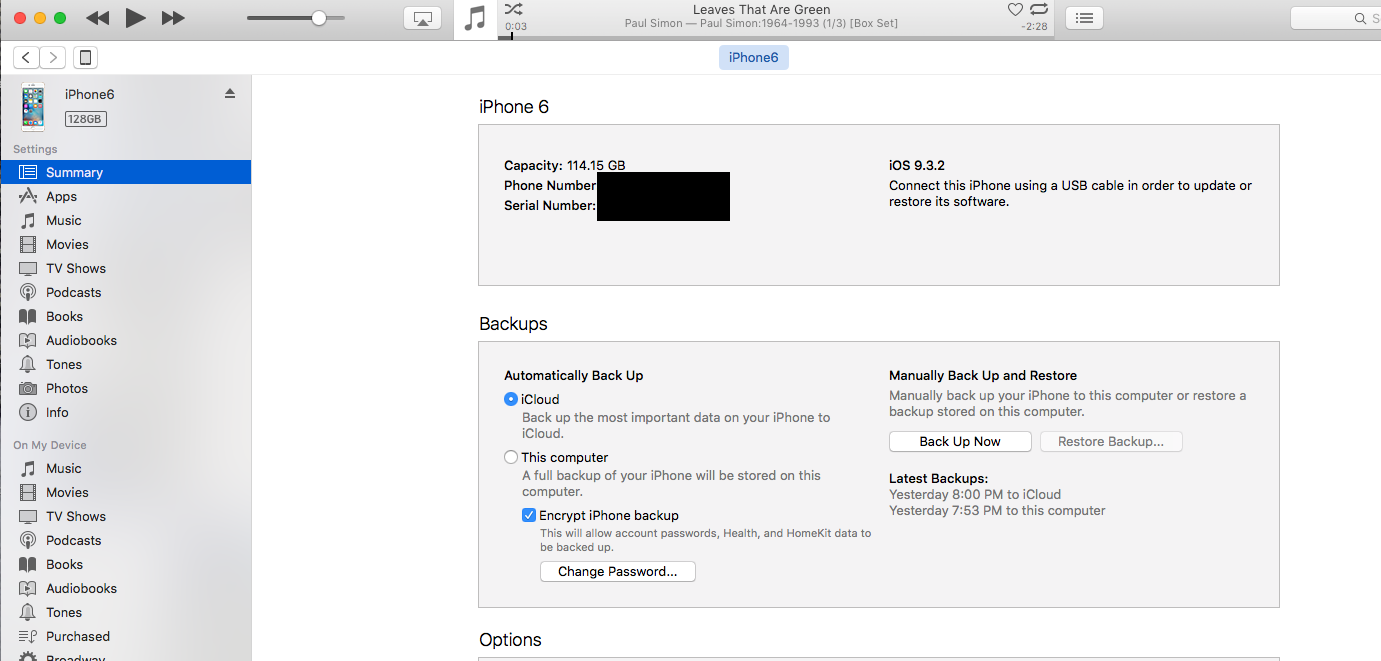Viewport: 1381px width, 661px height.
Task: Adjust the volume slider knob
Action: click(x=319, y=18)
